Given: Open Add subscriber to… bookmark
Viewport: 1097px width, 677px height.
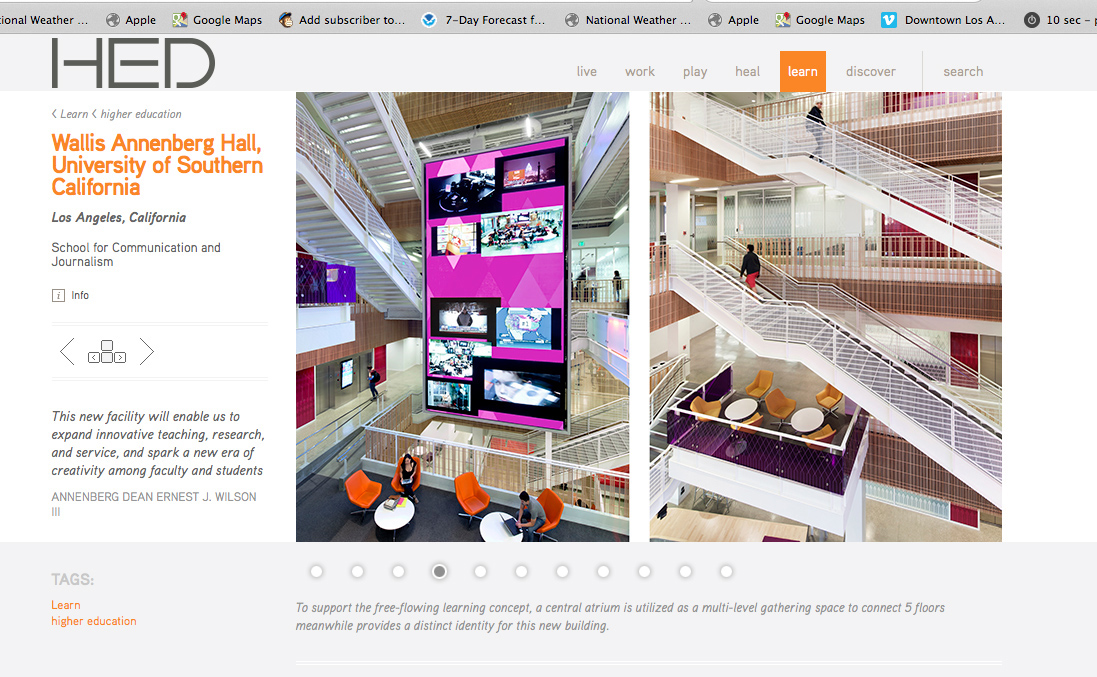Looking at the screenshot, I should [342, 20].
